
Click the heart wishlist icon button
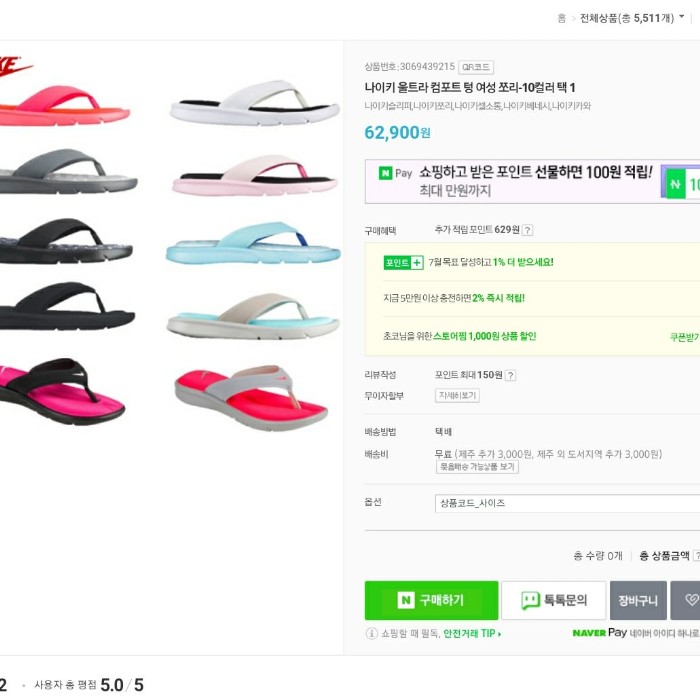686,600
